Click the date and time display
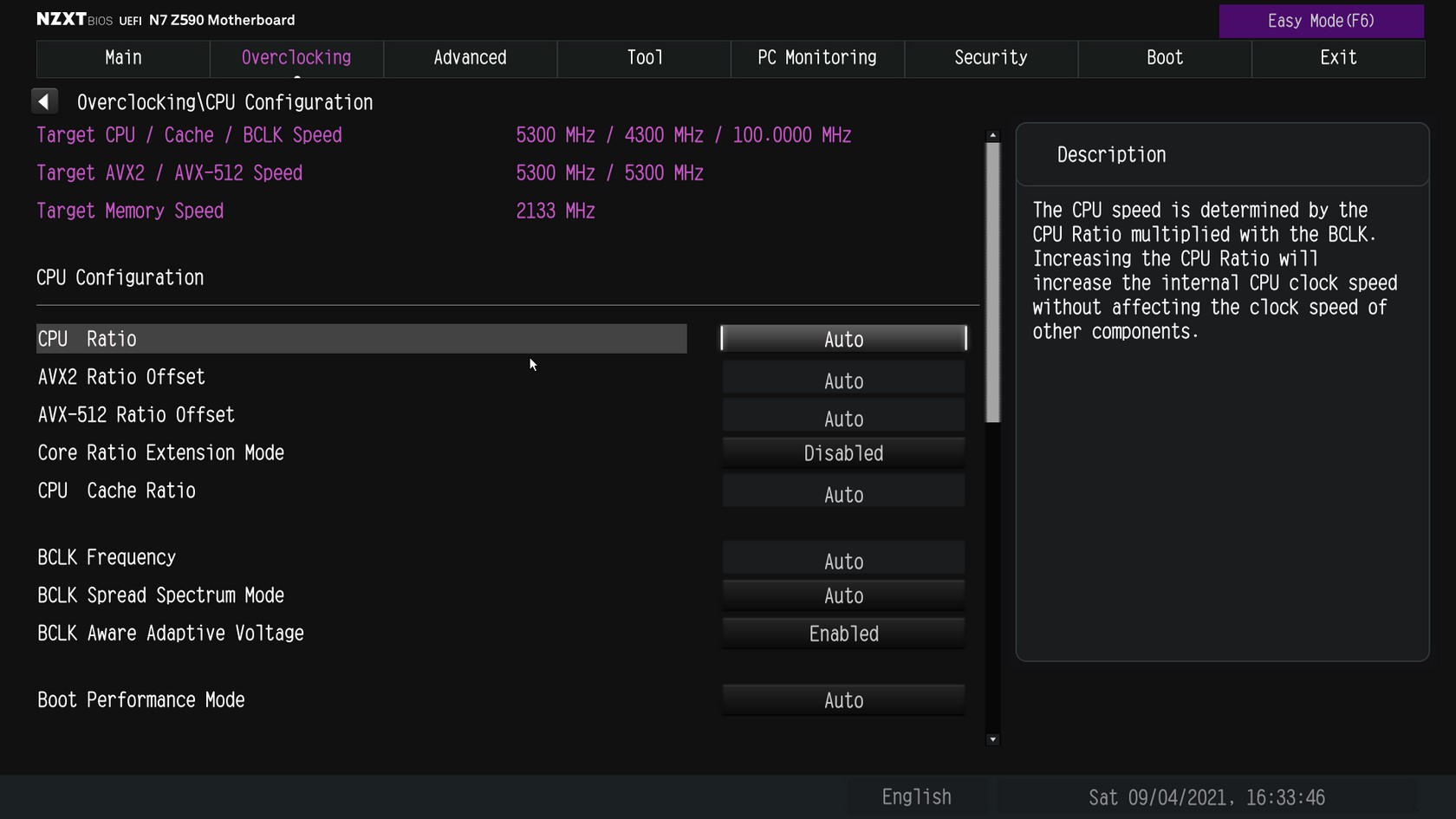The width and height of the screenshot is (1456, 819). point(1206,797)
